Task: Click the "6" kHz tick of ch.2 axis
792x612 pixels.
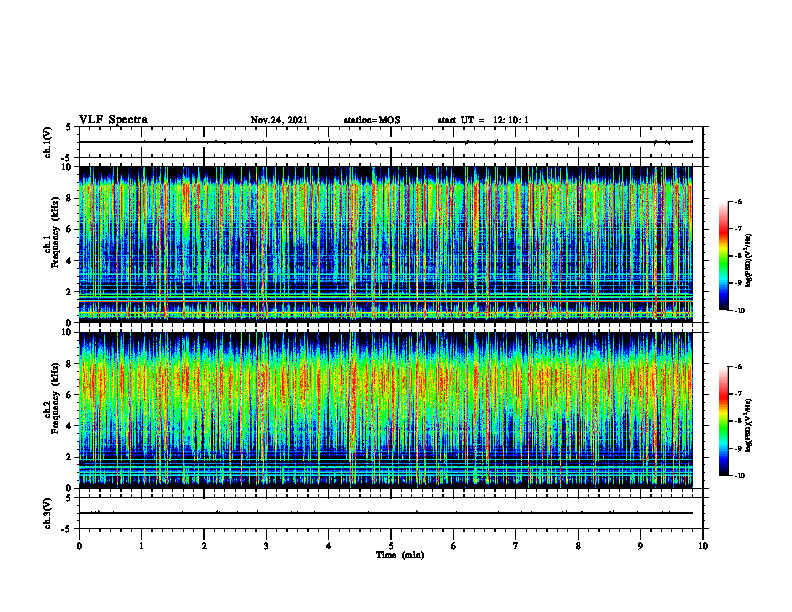Action: click(70, 395)
